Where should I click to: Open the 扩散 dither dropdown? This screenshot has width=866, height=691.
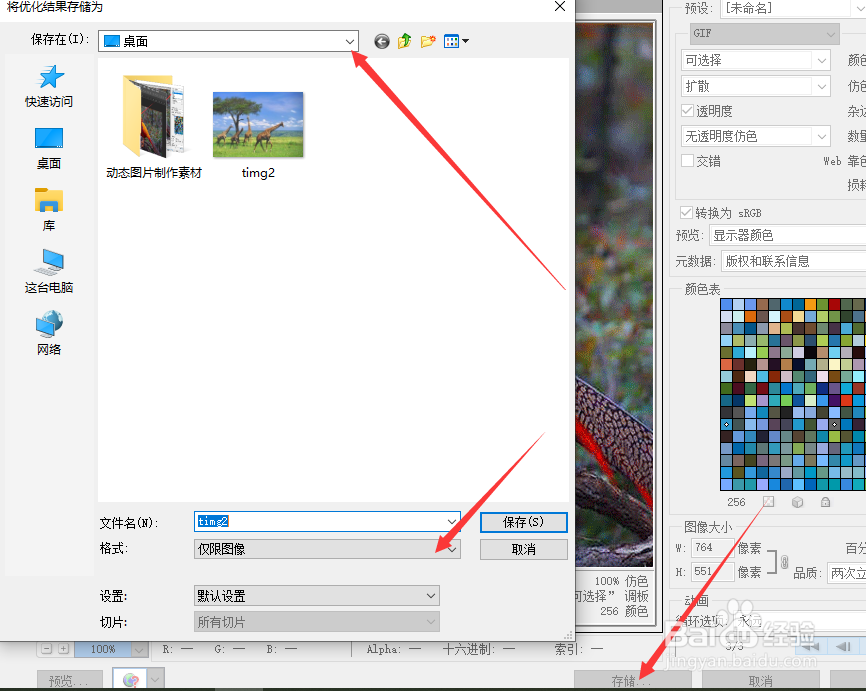[x=756, y=86]
